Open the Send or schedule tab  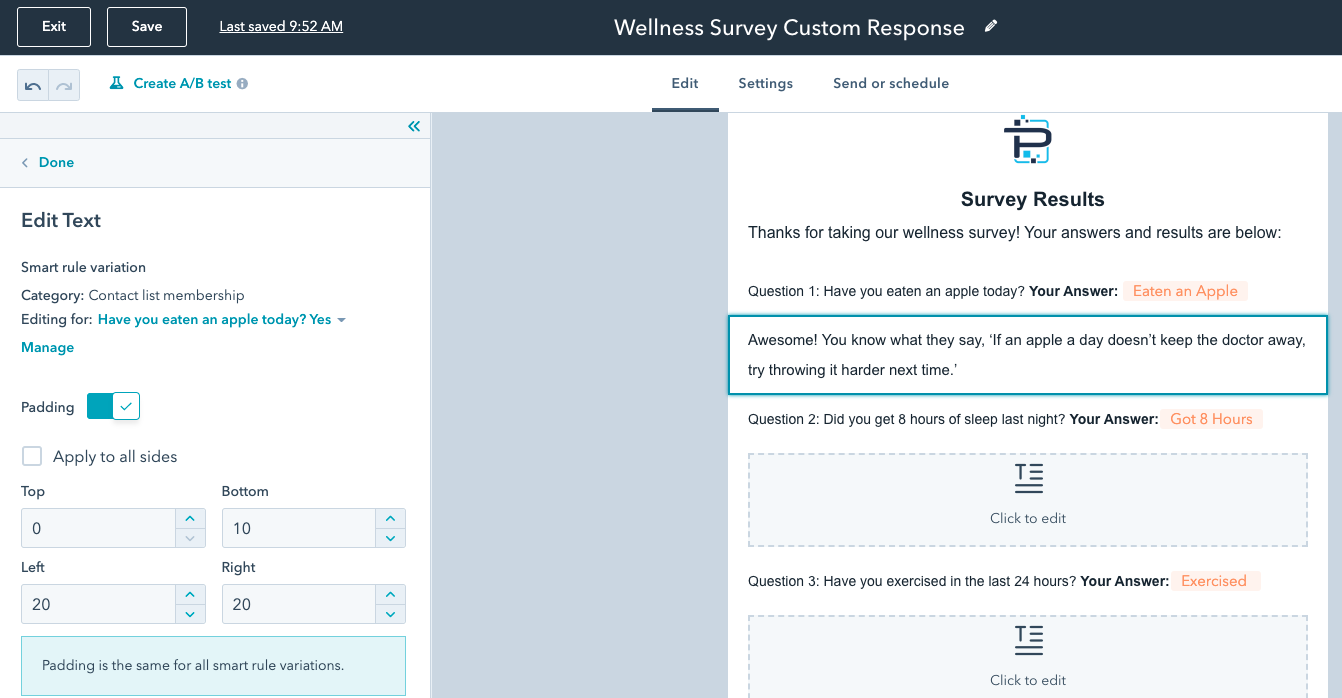(x=891, y=84)
